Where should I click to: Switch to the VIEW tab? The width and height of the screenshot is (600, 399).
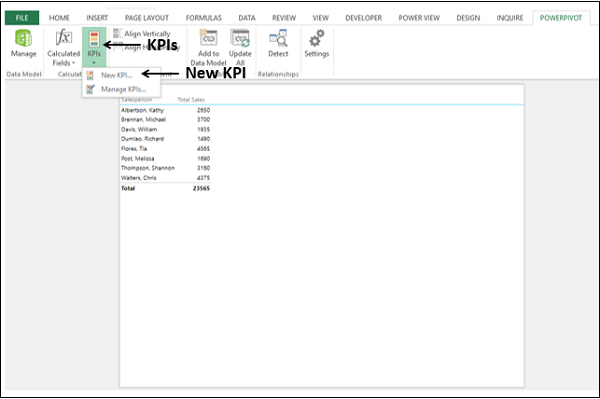pyautogui.click(x=321, y=18)
